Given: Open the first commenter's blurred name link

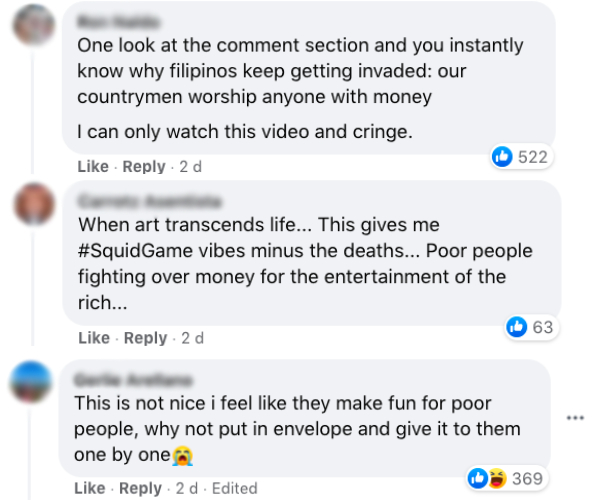Looking at the screenshot, I should tap(116, 21).
